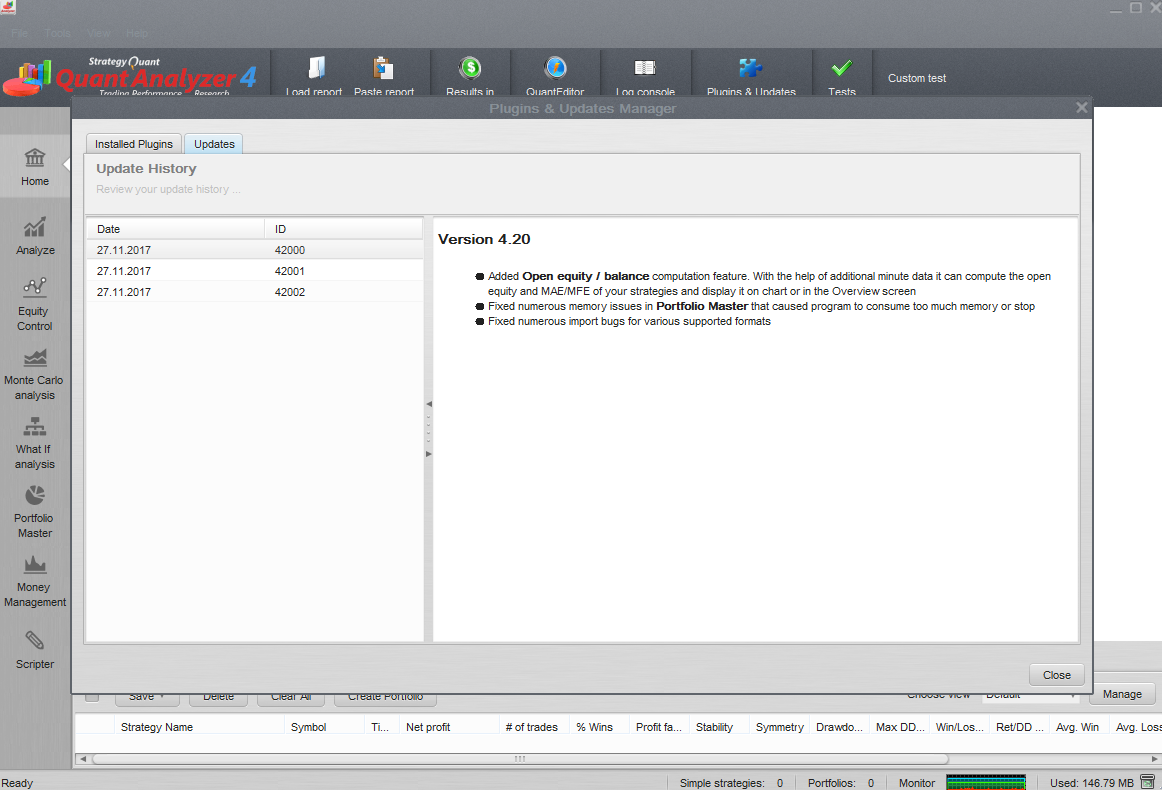Click the Update History heading
Viewport: 1162px width, 790px height.
coord(146,169)
